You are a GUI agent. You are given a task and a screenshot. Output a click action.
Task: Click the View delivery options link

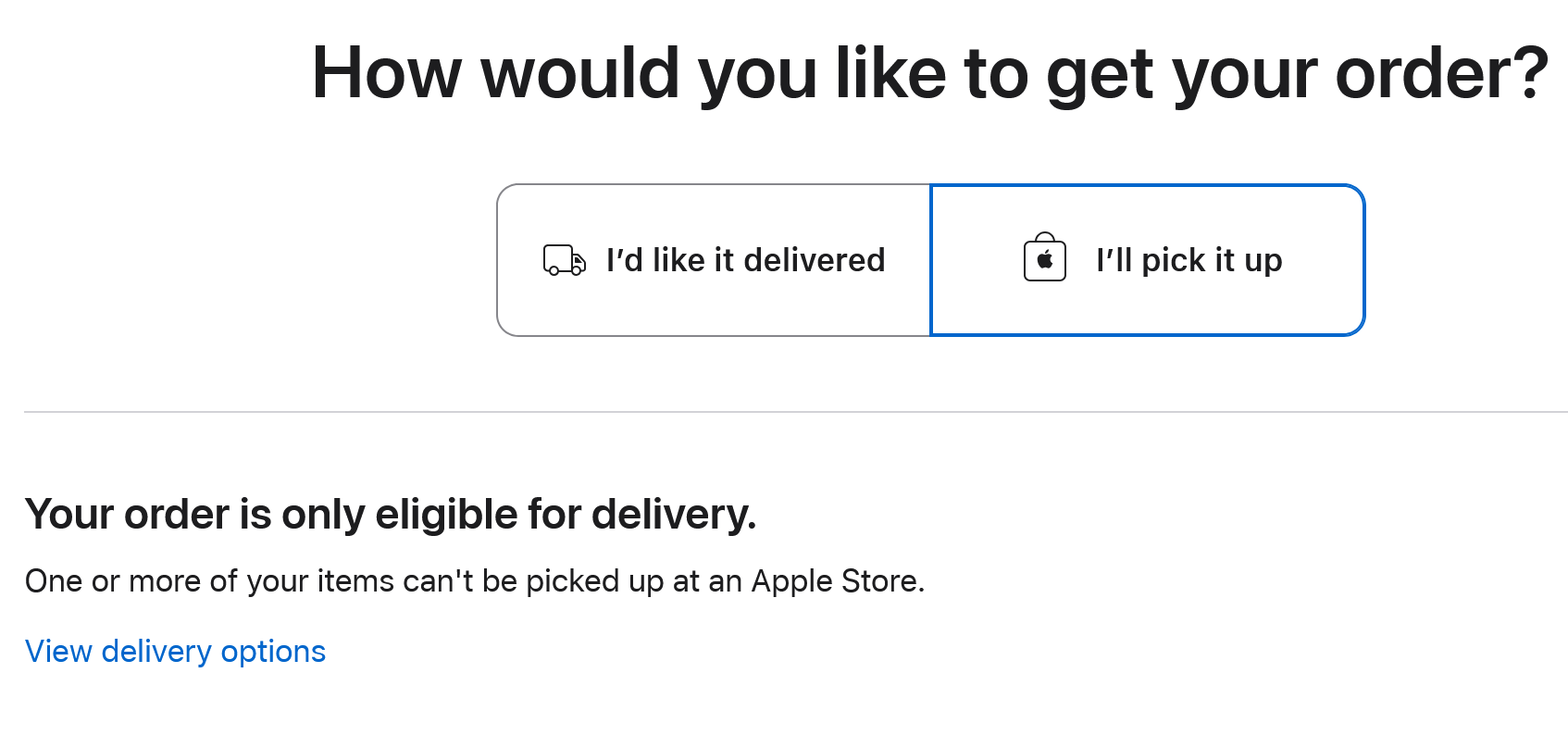point(175,651)
